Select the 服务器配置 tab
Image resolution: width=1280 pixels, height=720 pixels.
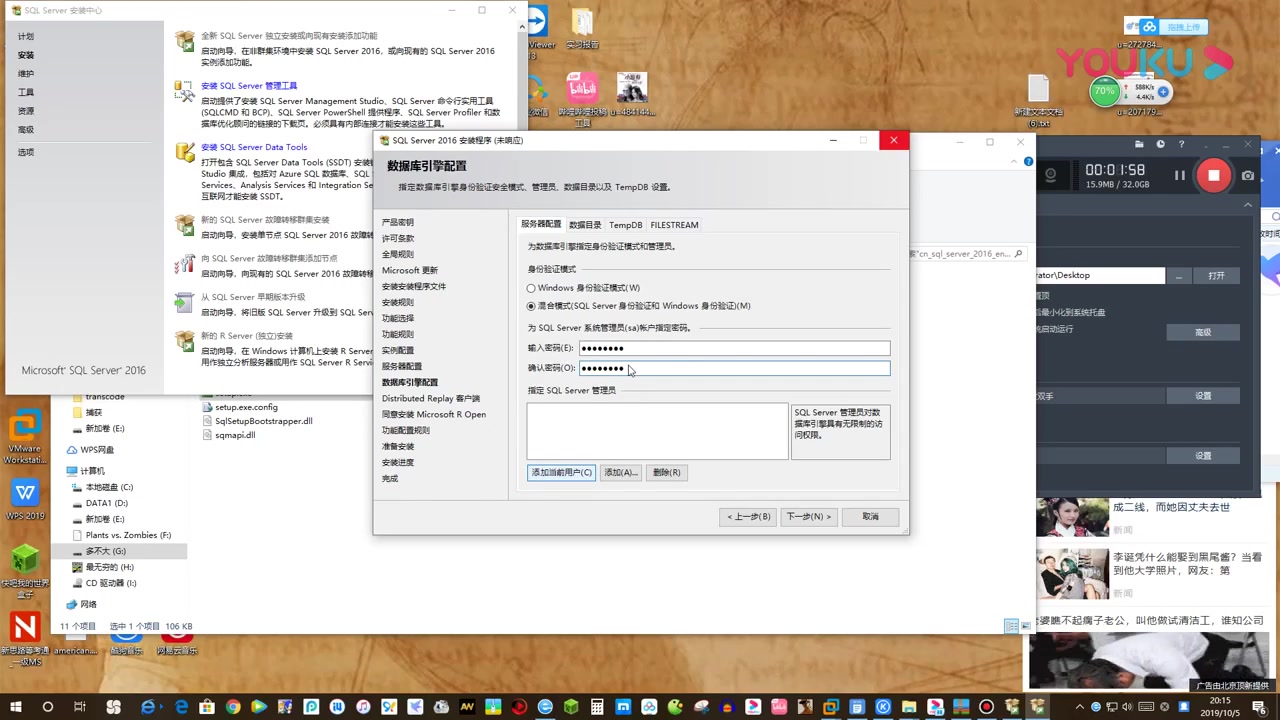coord(541,224)
